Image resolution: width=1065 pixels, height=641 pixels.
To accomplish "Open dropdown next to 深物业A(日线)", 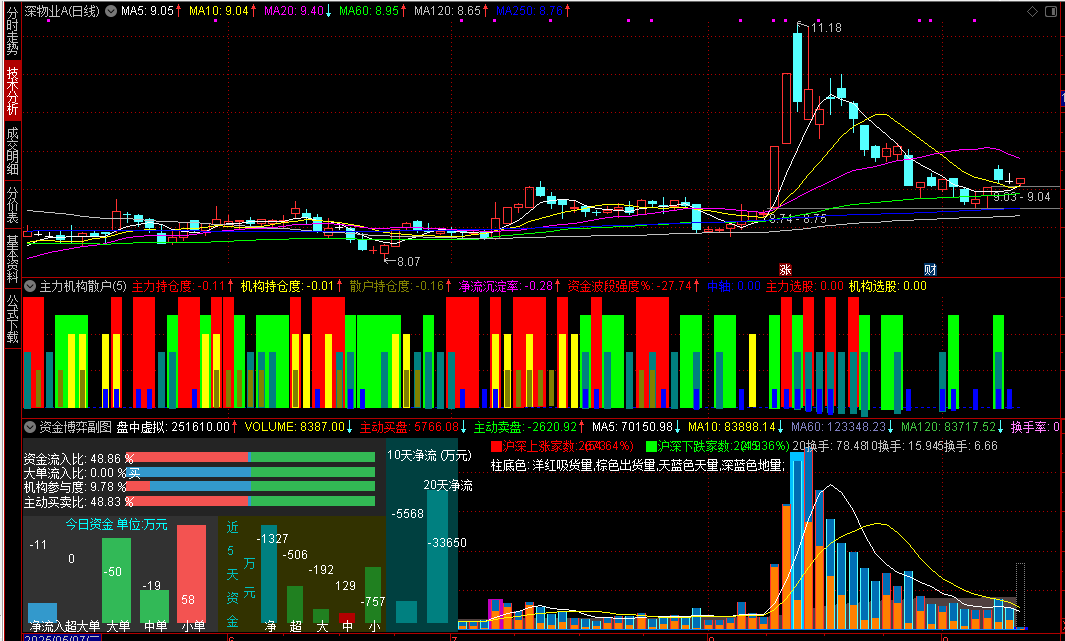I will [x=111, y=11].
